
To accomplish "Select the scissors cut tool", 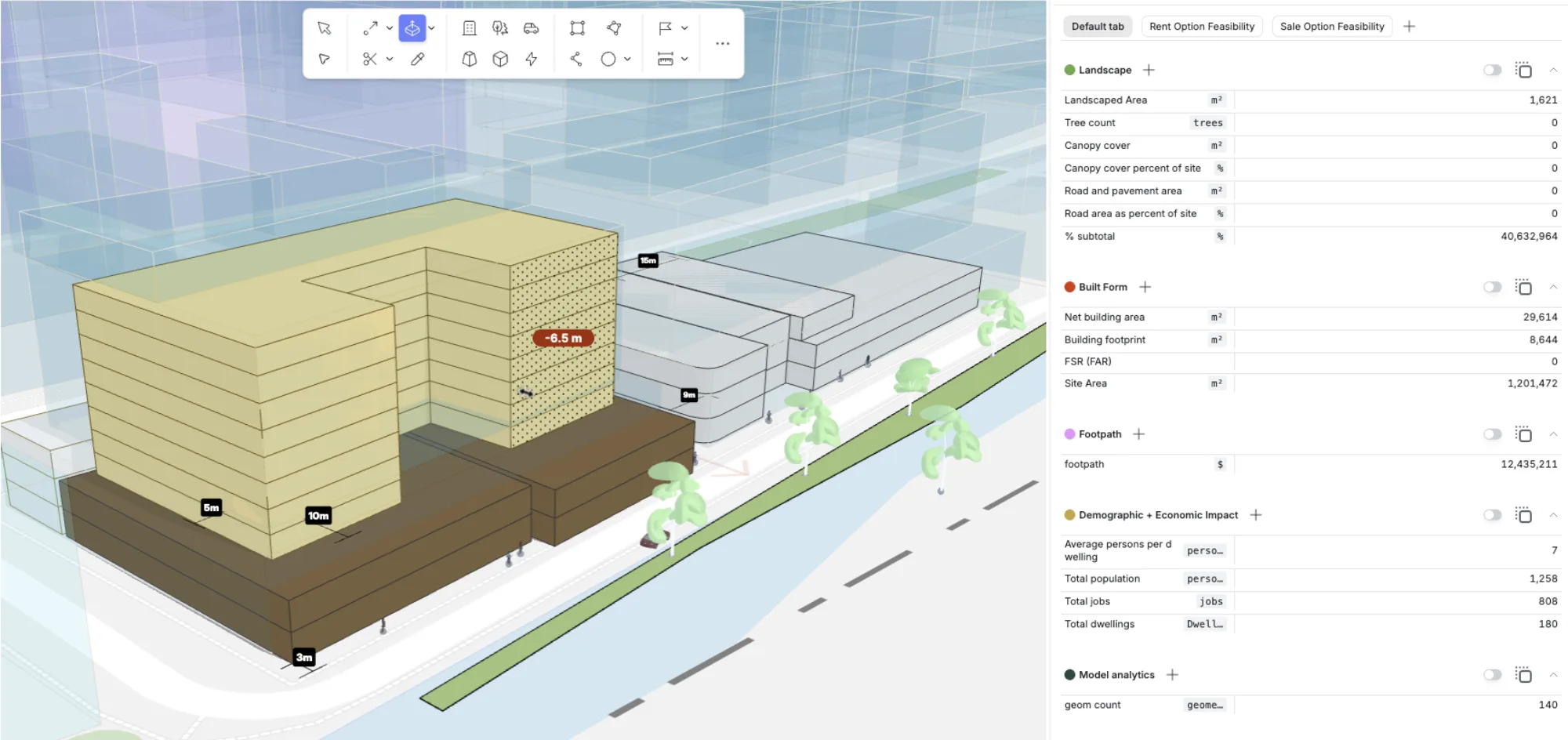I will [x=370, y=59].
